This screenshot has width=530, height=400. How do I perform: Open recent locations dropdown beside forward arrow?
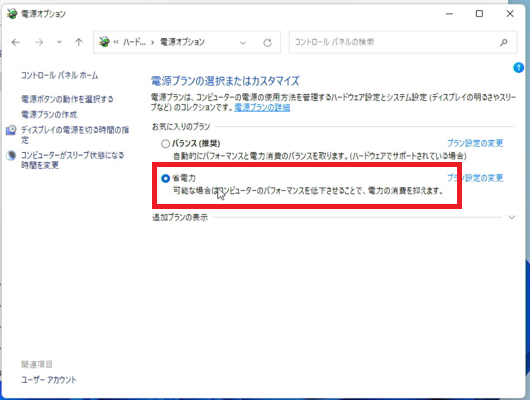59,42
